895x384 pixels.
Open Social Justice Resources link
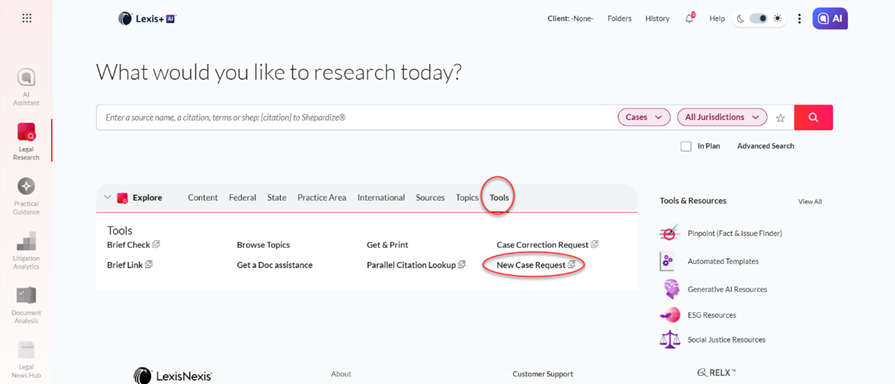pos(726,340)
